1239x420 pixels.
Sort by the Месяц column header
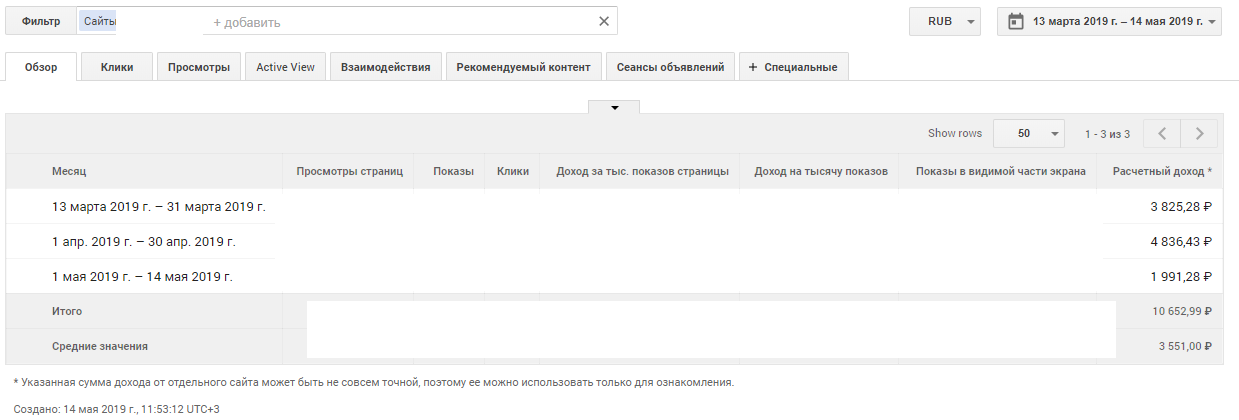[x=69, y=171]
